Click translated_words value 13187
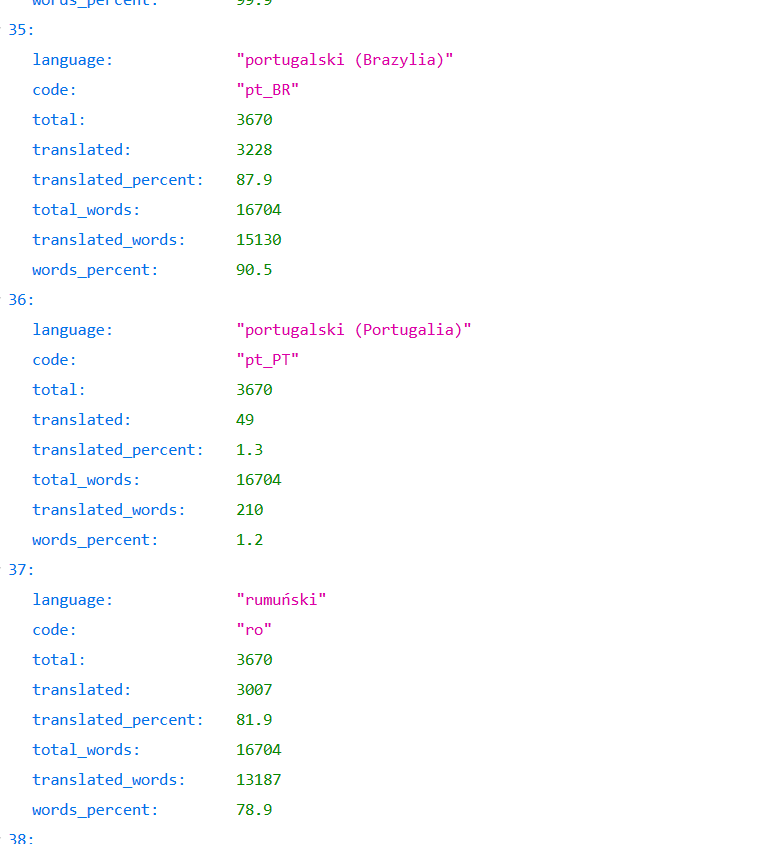The height and width of the screenshot is (844, 776). [x=259, y=780]
